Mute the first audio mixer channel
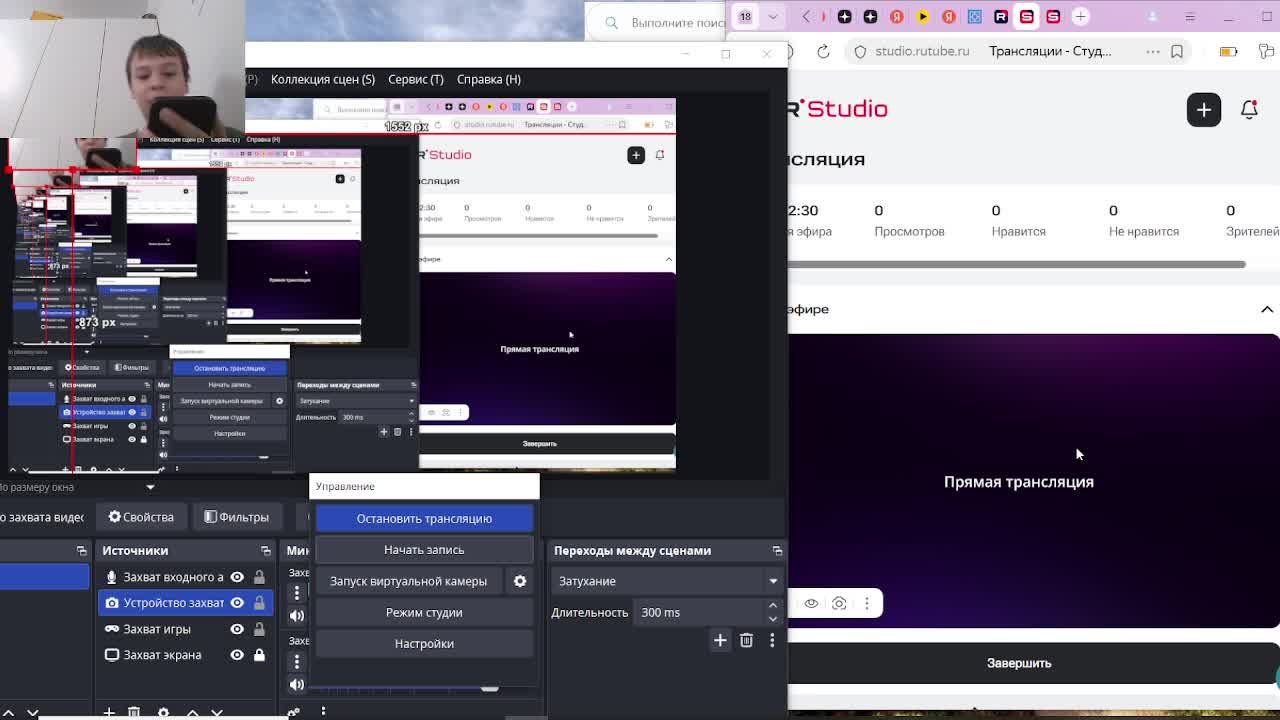The image size is (1280, 720). [x=297, y=616]
